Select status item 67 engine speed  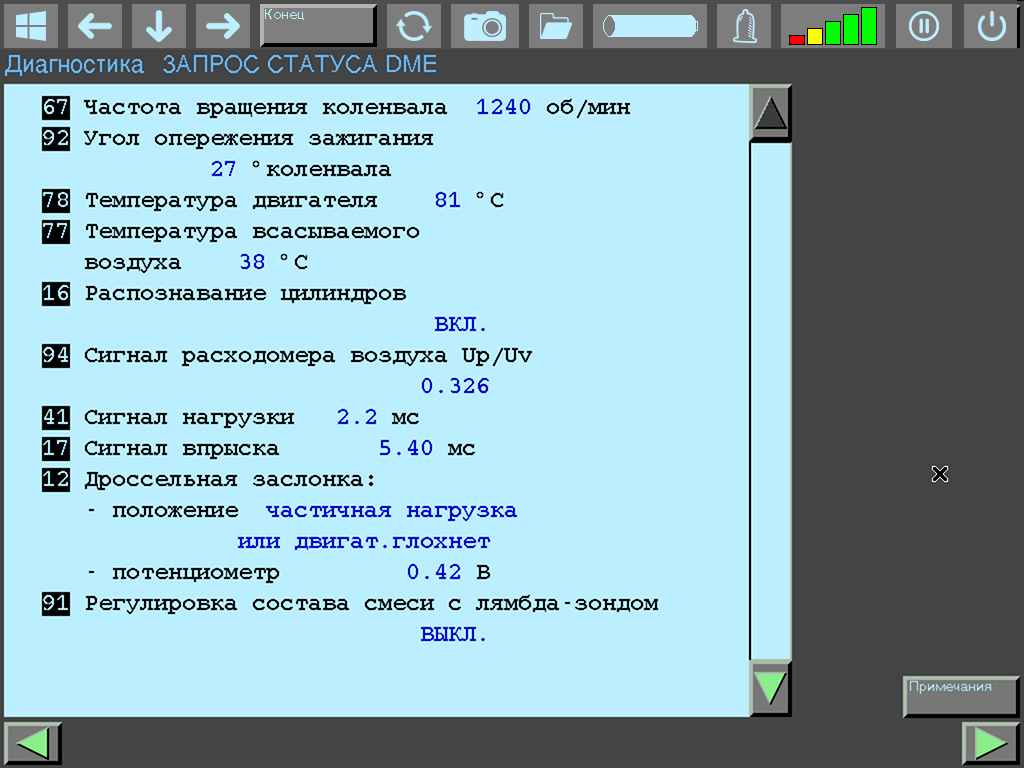(56, 107)
